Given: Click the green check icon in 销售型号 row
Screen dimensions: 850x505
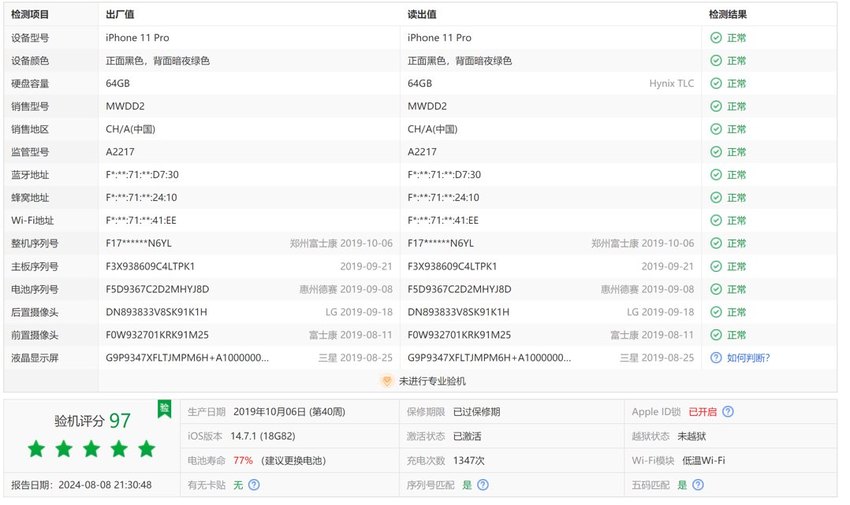Looking at the screenshot, I should click(716, 106).
